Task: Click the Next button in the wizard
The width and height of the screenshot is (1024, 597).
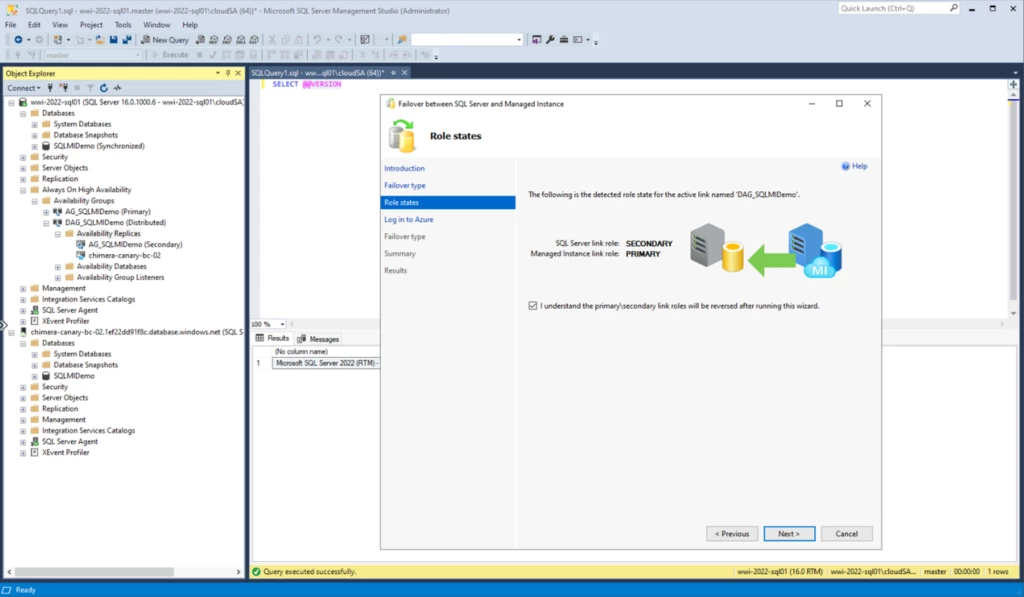Action: tap(789, 533)
